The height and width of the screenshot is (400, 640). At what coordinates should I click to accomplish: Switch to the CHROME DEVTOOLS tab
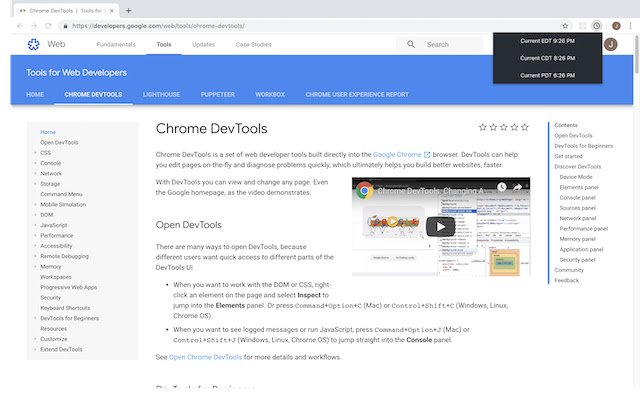93,94
